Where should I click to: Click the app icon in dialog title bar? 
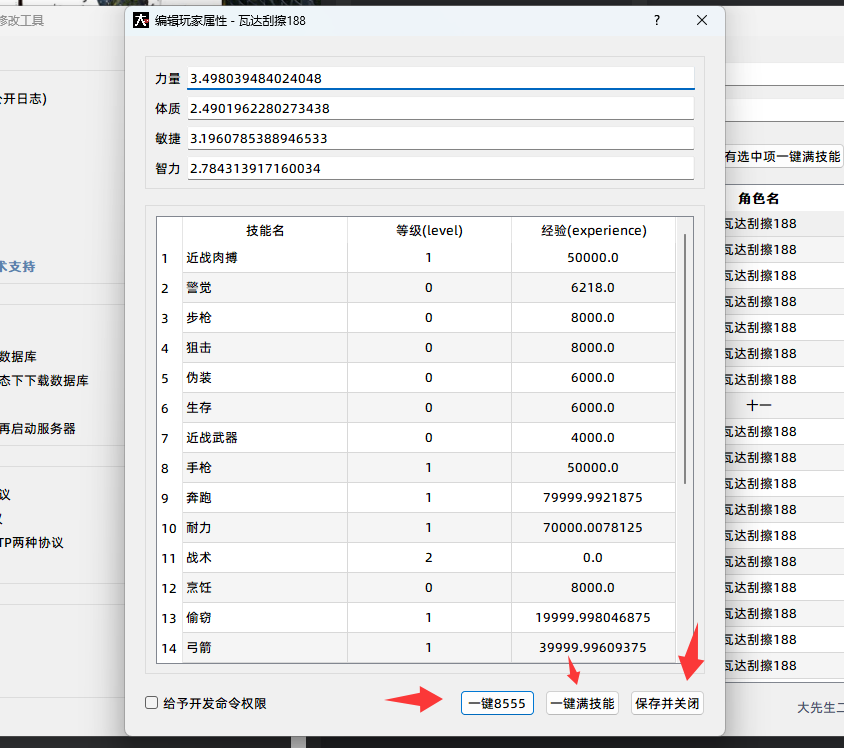pyautogui.click(x=142, y=20)
